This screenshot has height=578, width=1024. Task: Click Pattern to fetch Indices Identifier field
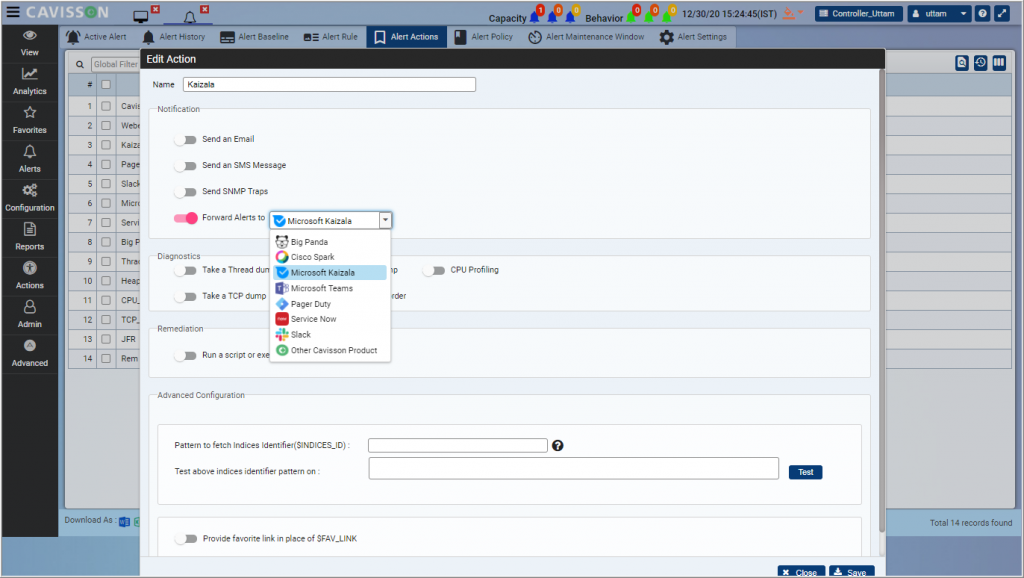(458, 445)
